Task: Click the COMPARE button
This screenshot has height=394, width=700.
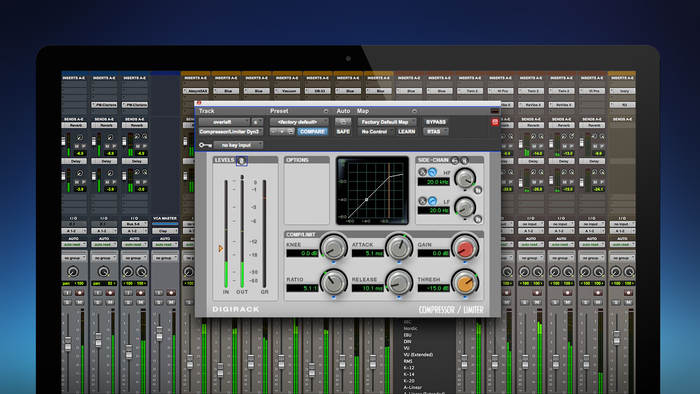Action: (312, 132)
